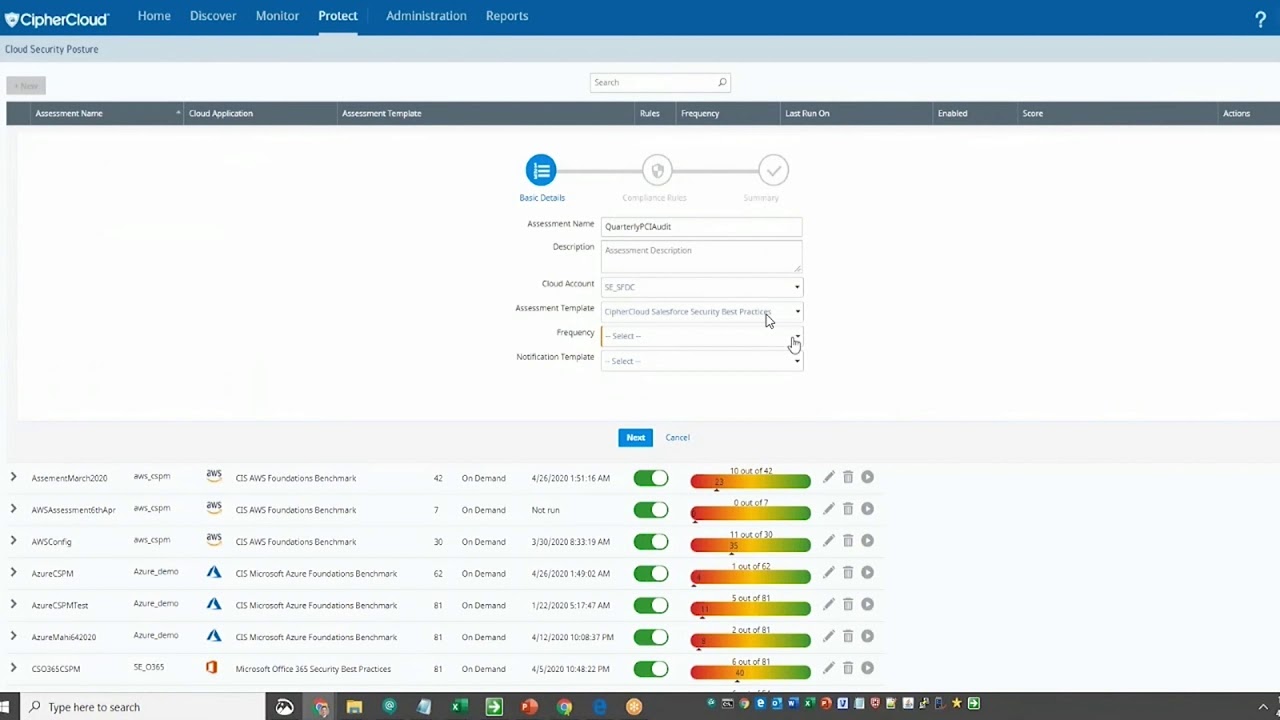Click trash icon for AzureCSPM row

[848, 573]
